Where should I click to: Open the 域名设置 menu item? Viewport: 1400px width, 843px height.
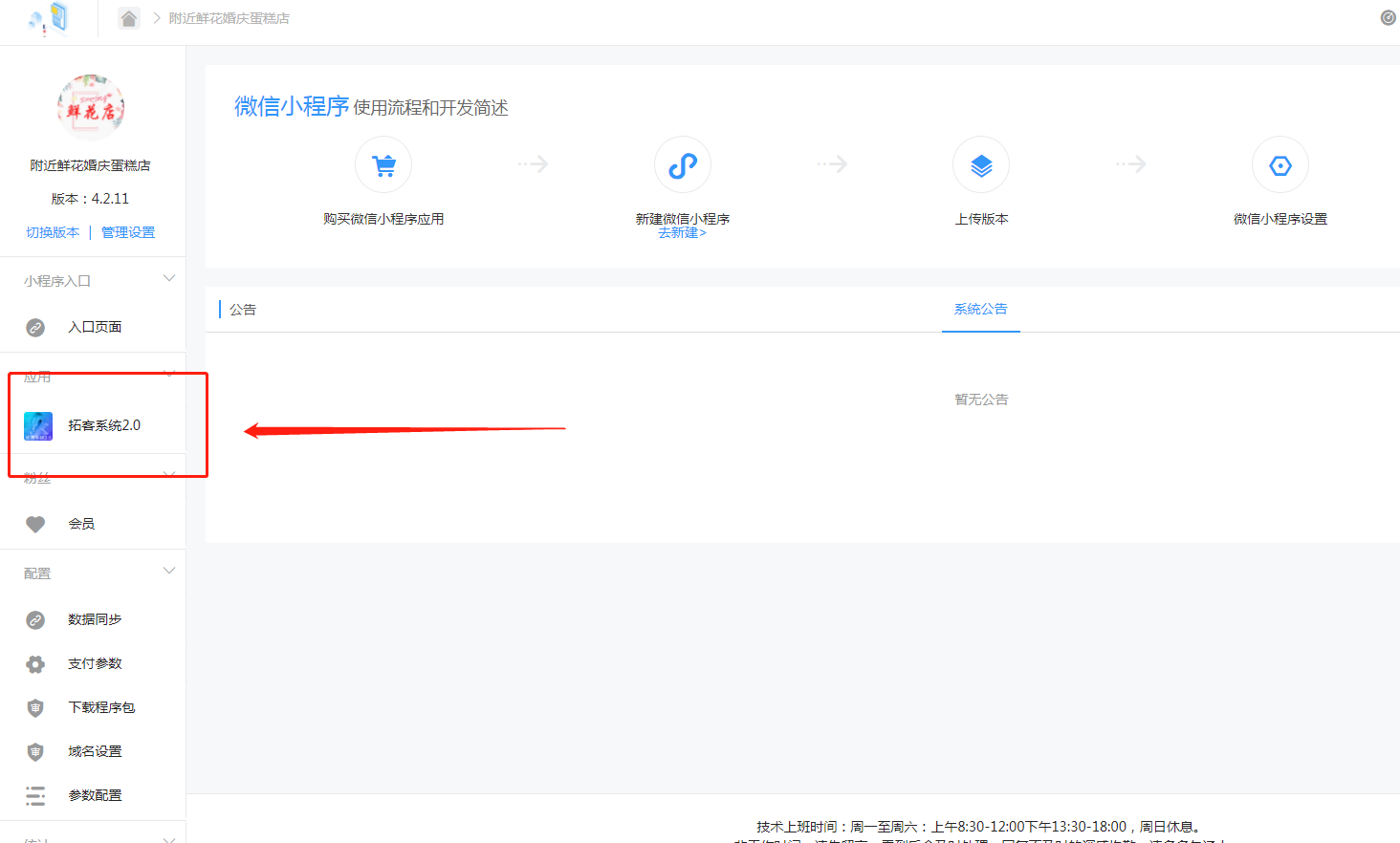[x=93, y=751]
